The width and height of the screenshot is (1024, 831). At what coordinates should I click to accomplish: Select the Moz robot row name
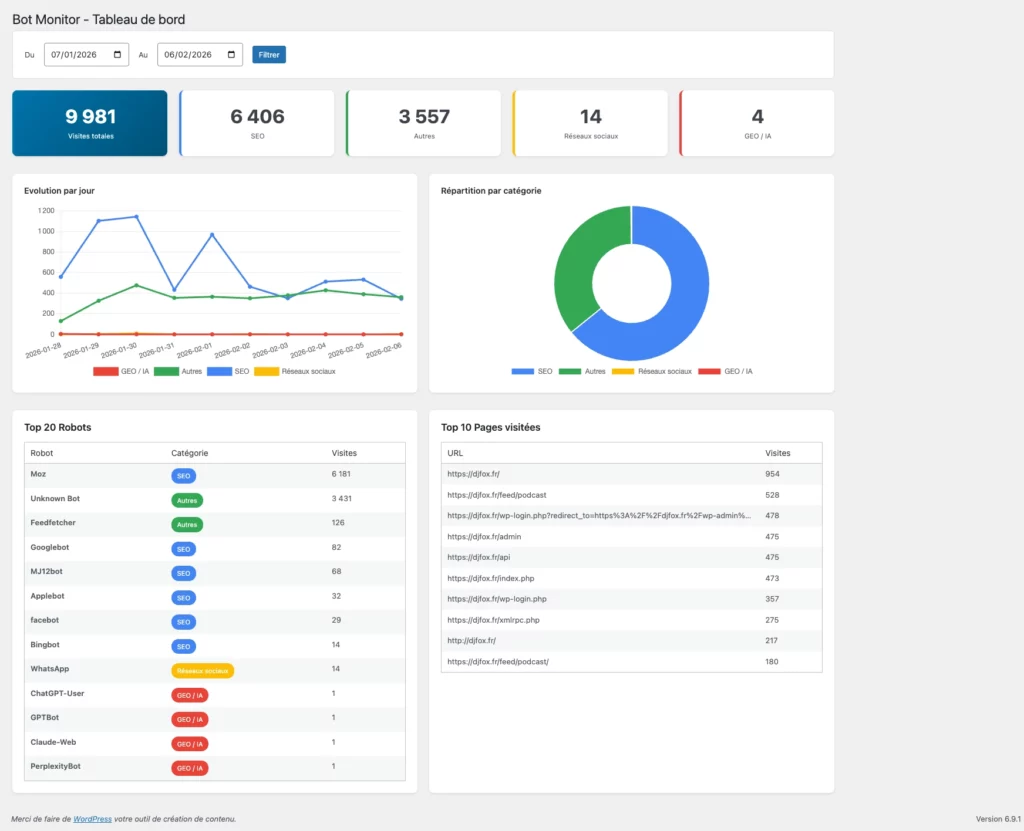click(38, 474)
